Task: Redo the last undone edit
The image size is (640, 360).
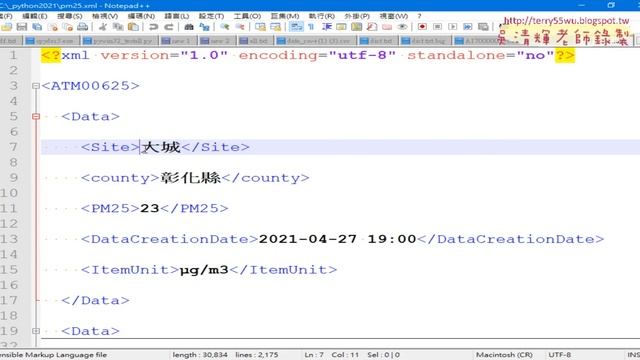Action: tap(169, 27)
